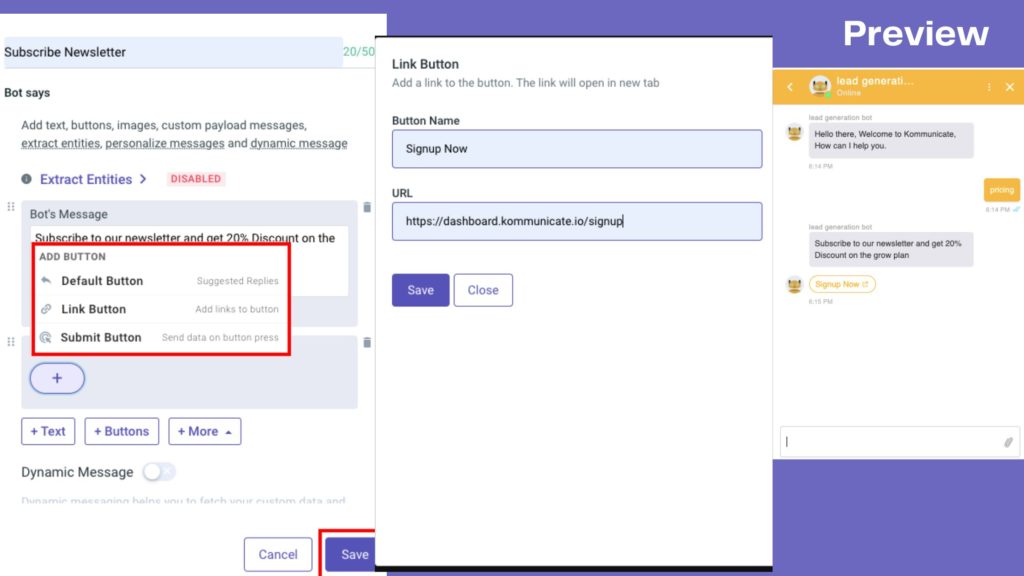Click the info icon beside Extract Entities

click(26, 179)
